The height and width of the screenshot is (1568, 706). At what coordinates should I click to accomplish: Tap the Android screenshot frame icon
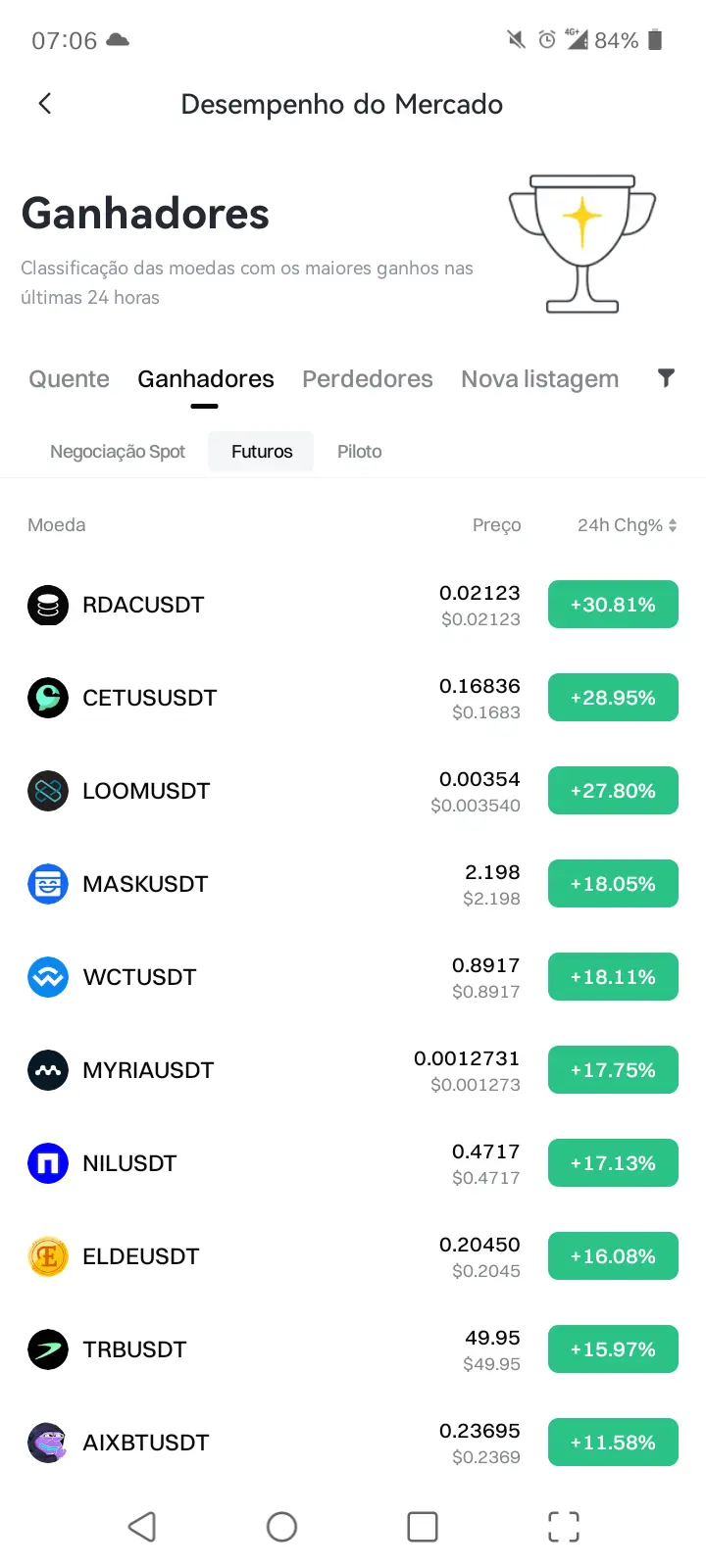click(564, 1527)
